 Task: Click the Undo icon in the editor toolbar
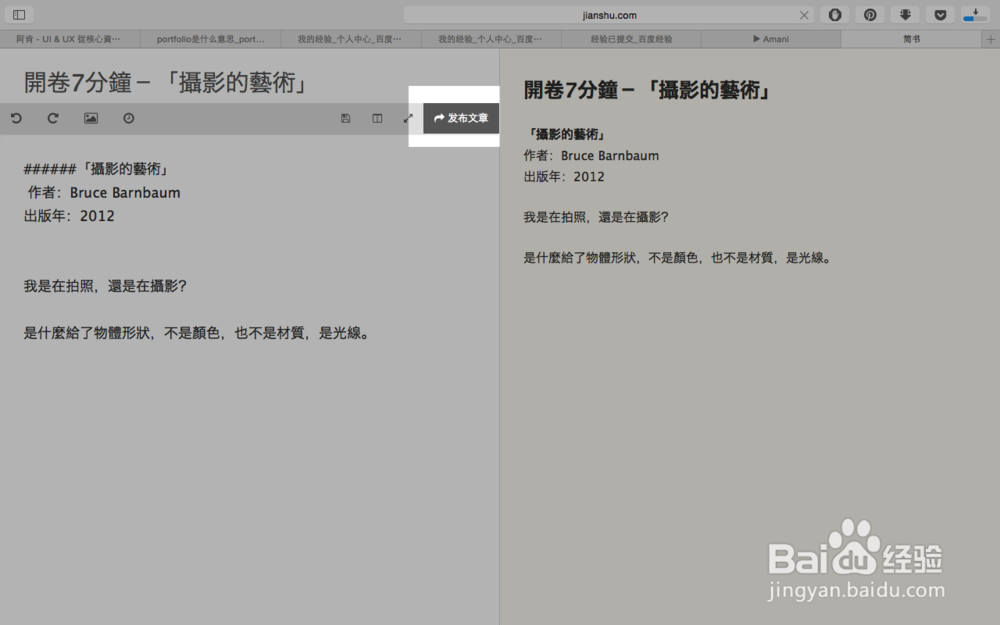point(15,118)
